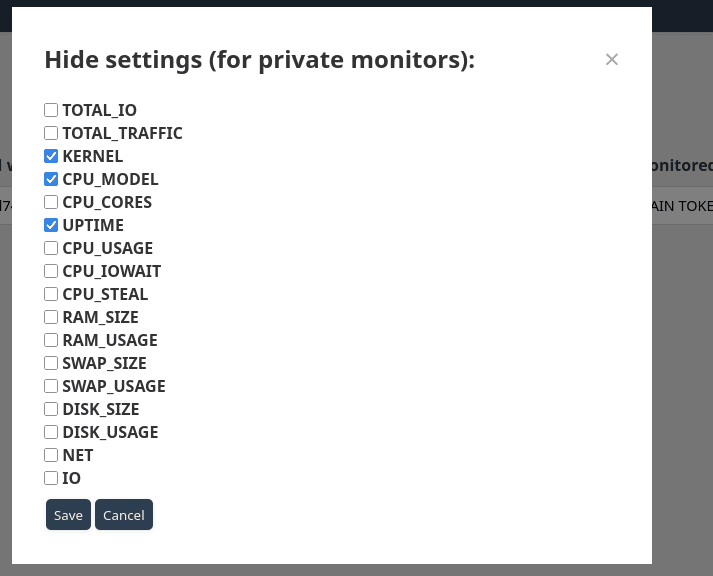The height and width of the screenshot is (576, 713).
Task: Toggle the SWAP_USAGE checkbox
Action: coord(51,386)
